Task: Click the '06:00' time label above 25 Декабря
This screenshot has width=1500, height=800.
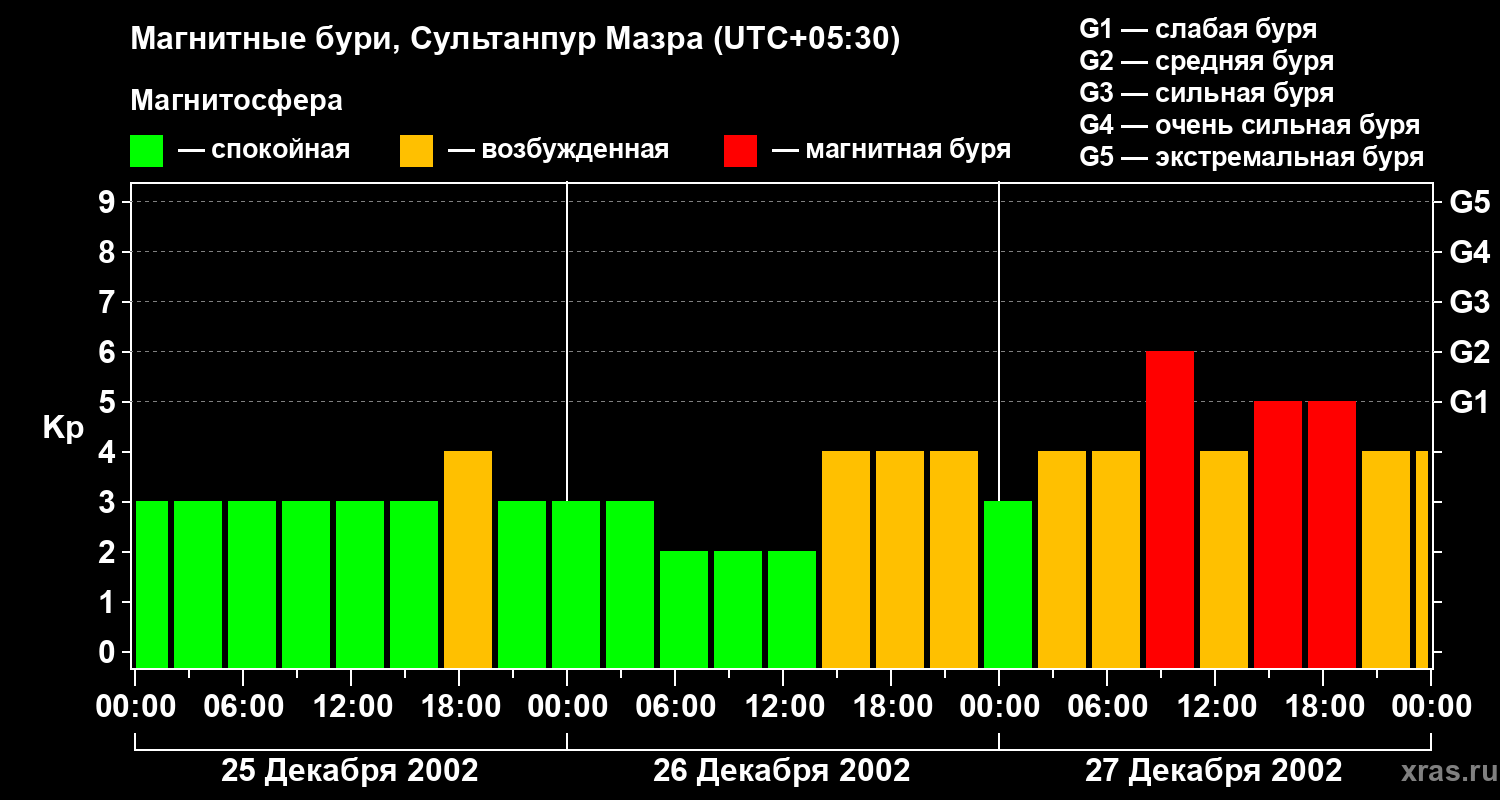Action: pos(244,707)
